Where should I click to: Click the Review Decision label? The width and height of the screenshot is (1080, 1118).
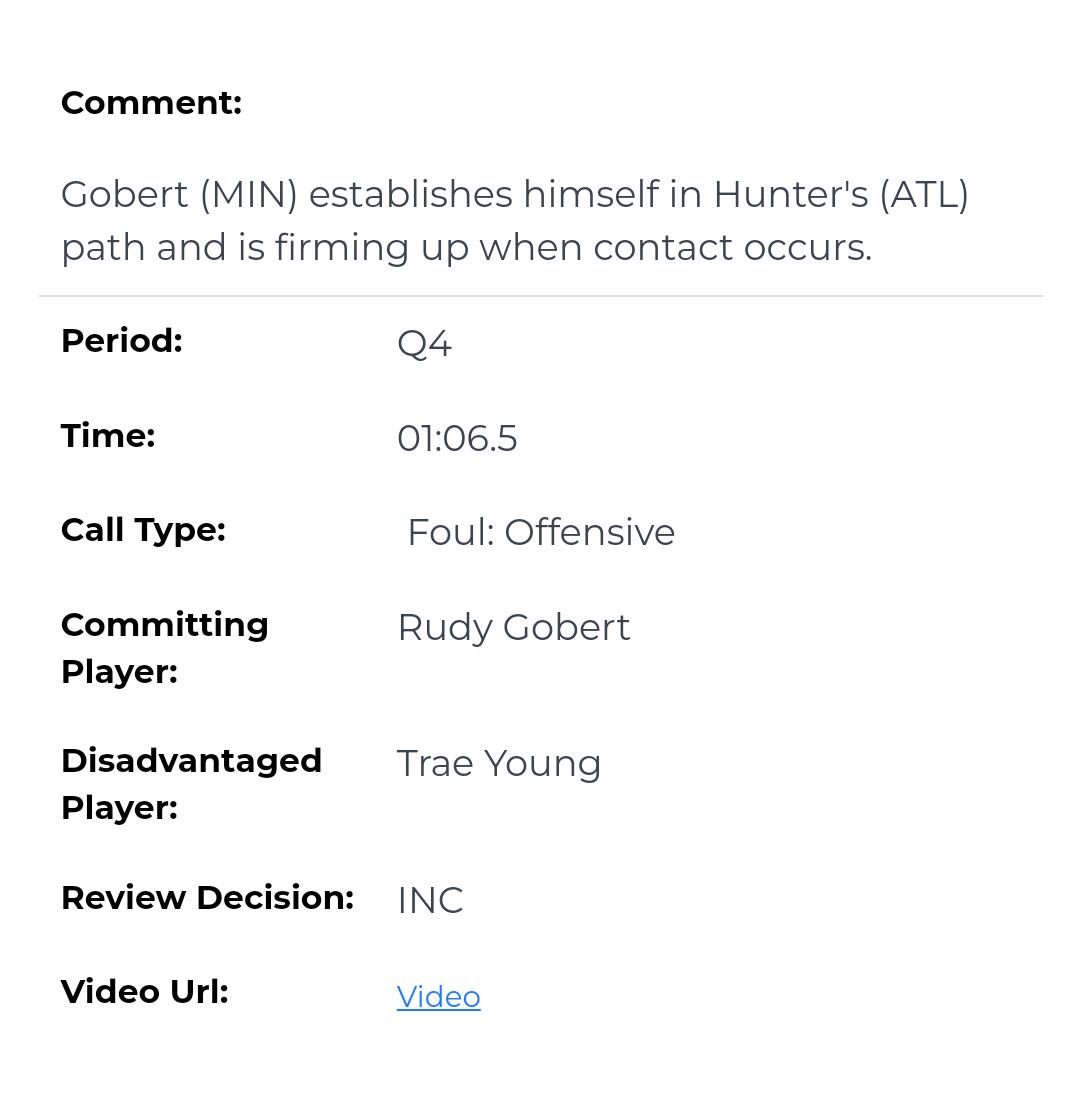click(x=207, y=898)
